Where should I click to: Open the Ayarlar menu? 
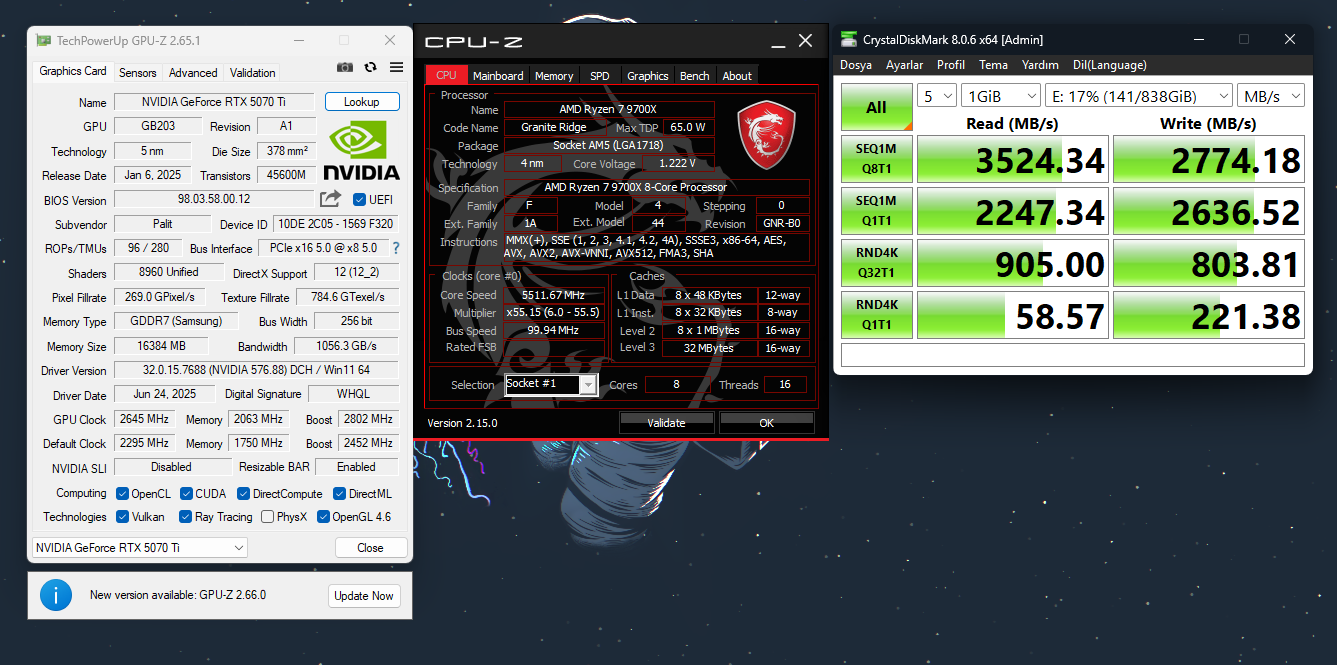904,65
